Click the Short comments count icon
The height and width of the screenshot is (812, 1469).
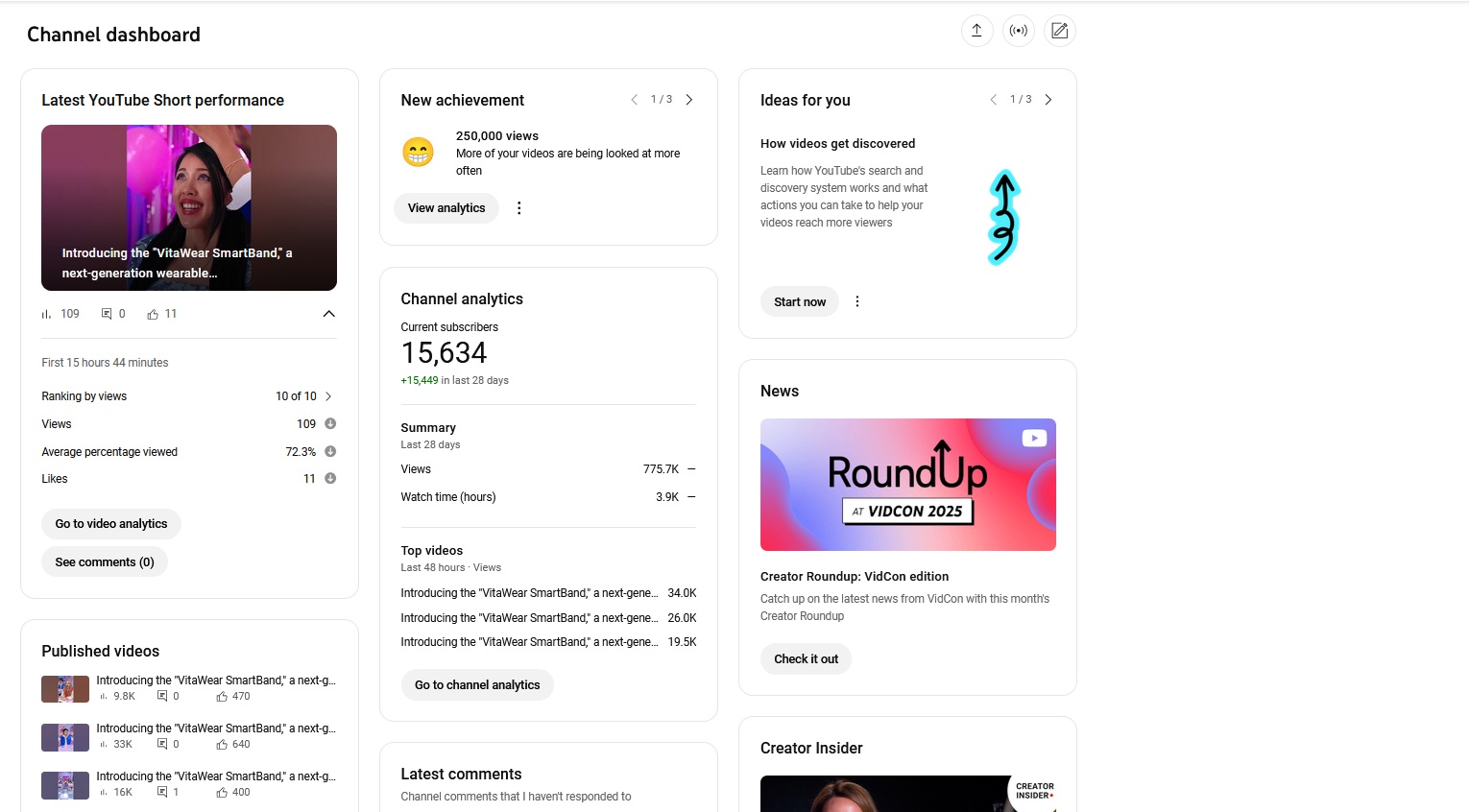tap(107, 314)
